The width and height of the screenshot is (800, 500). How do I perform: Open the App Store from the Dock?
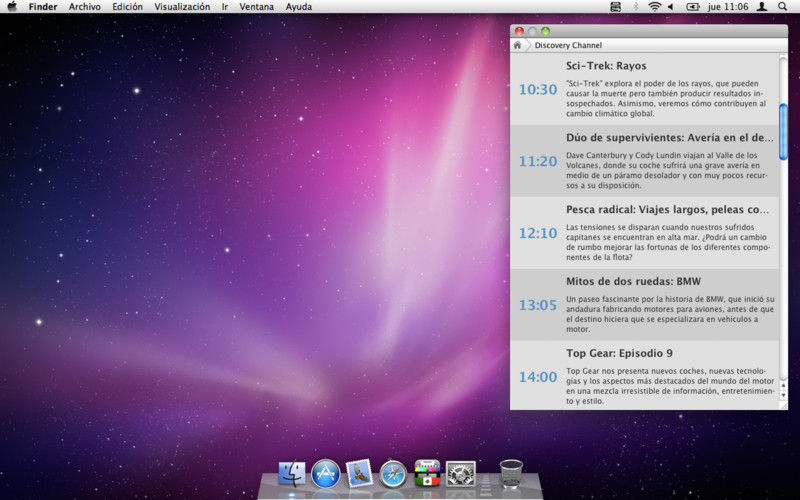(x=326, y=473)
